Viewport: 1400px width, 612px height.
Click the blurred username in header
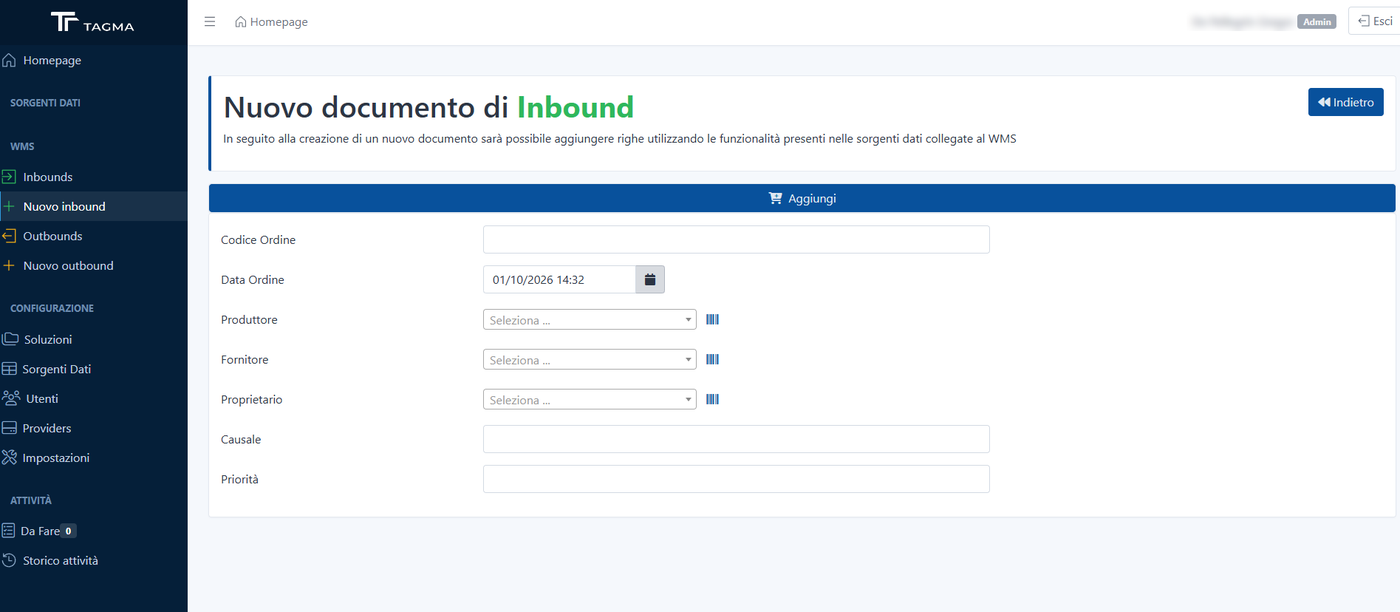(1242, 21)
